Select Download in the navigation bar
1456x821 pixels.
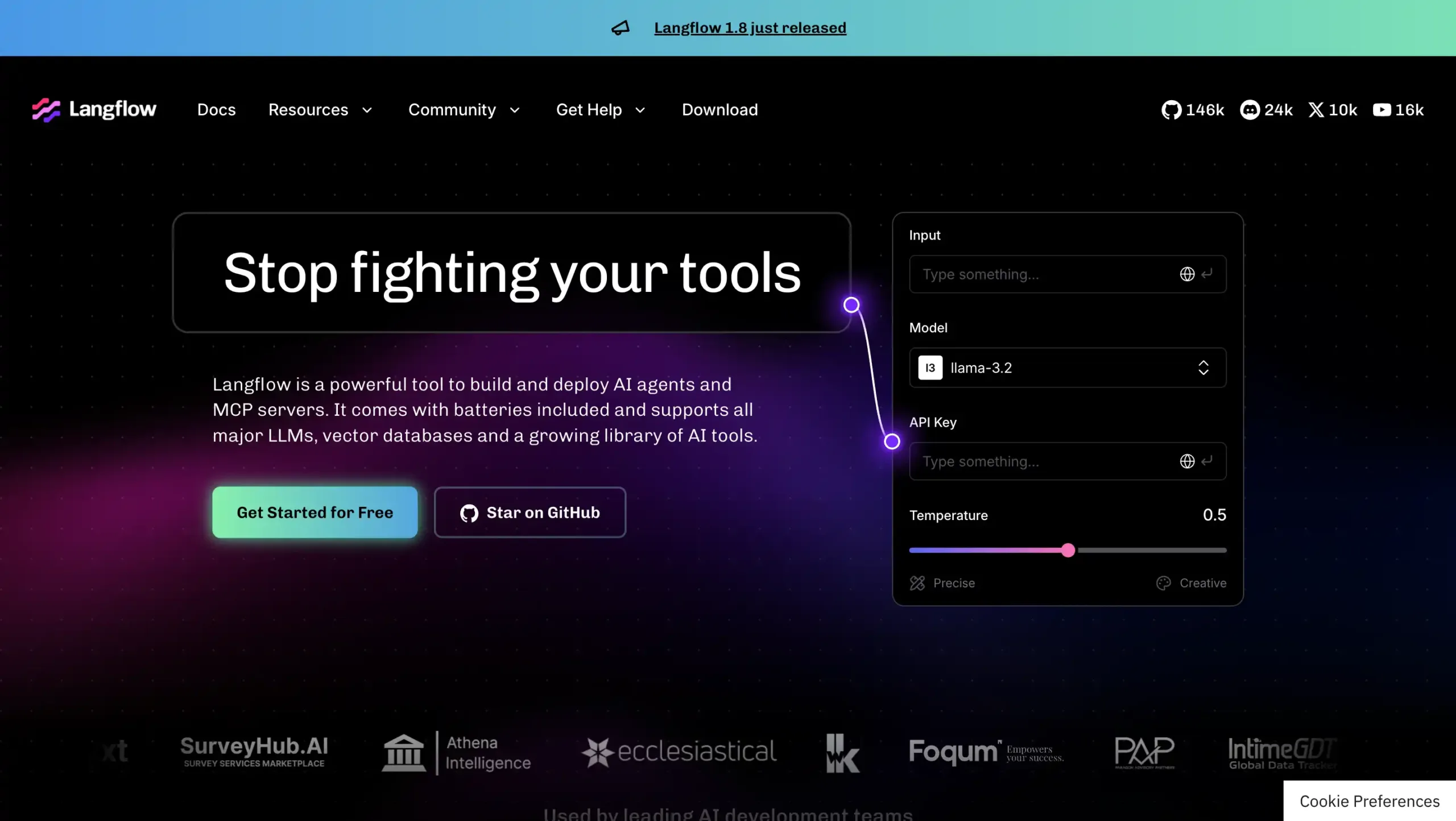coord(719,109)
